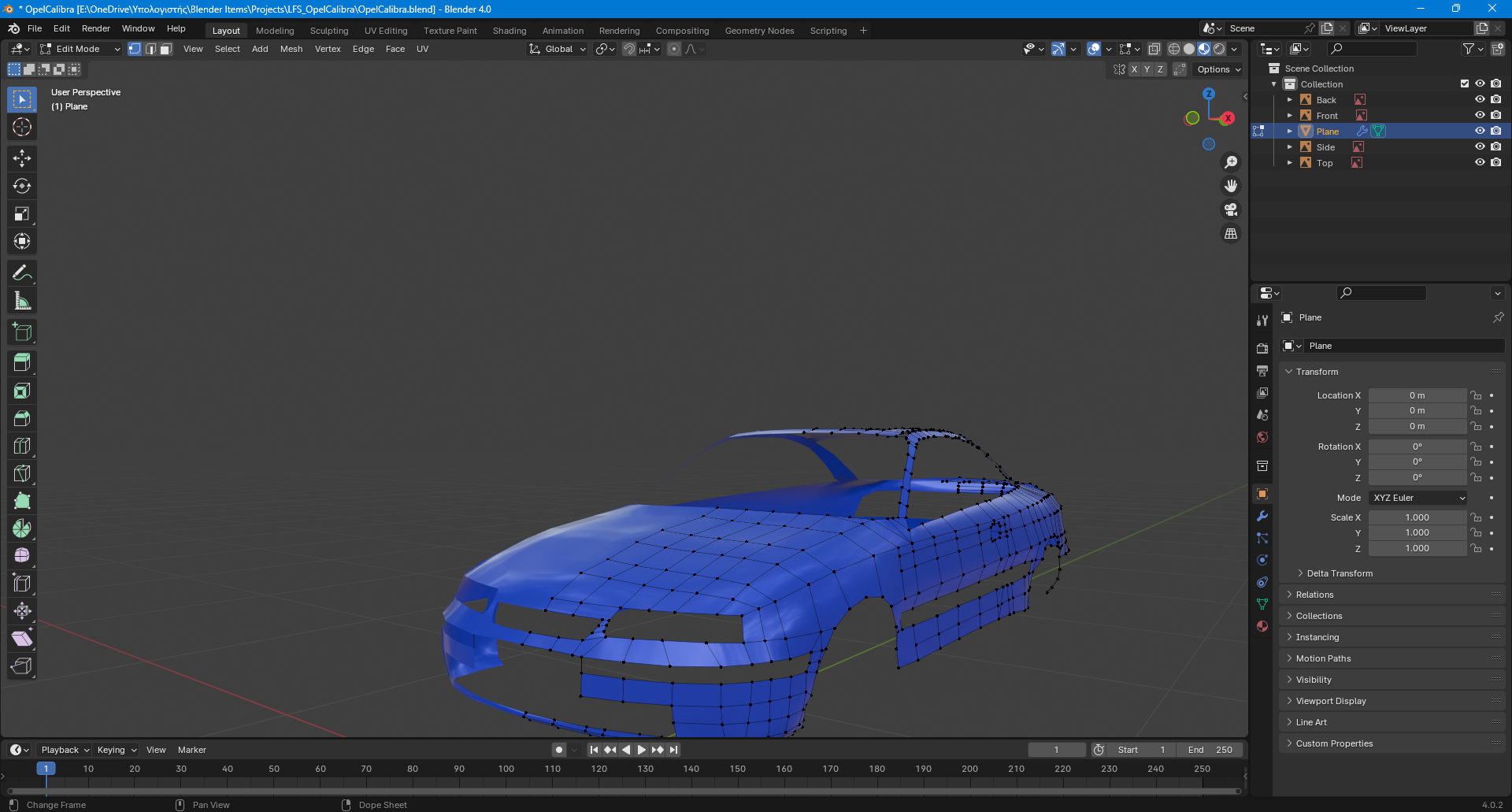Viewport: 1512px width, 812px height.
Task: Select the Knife tool
Action: coord(22,473)
